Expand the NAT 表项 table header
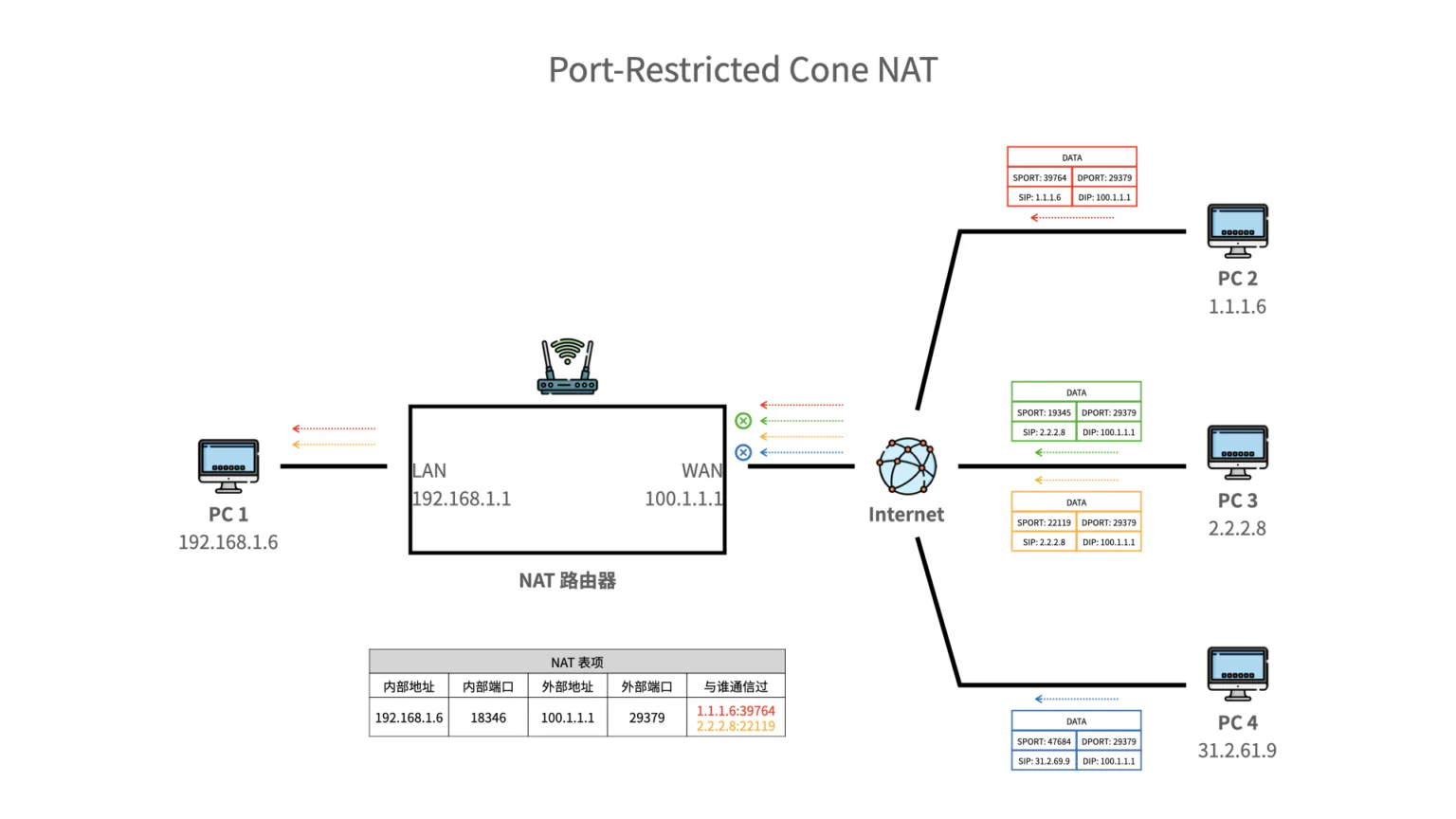The height and width of the screenshot is (819, 1456). click(x=577, y=662)
